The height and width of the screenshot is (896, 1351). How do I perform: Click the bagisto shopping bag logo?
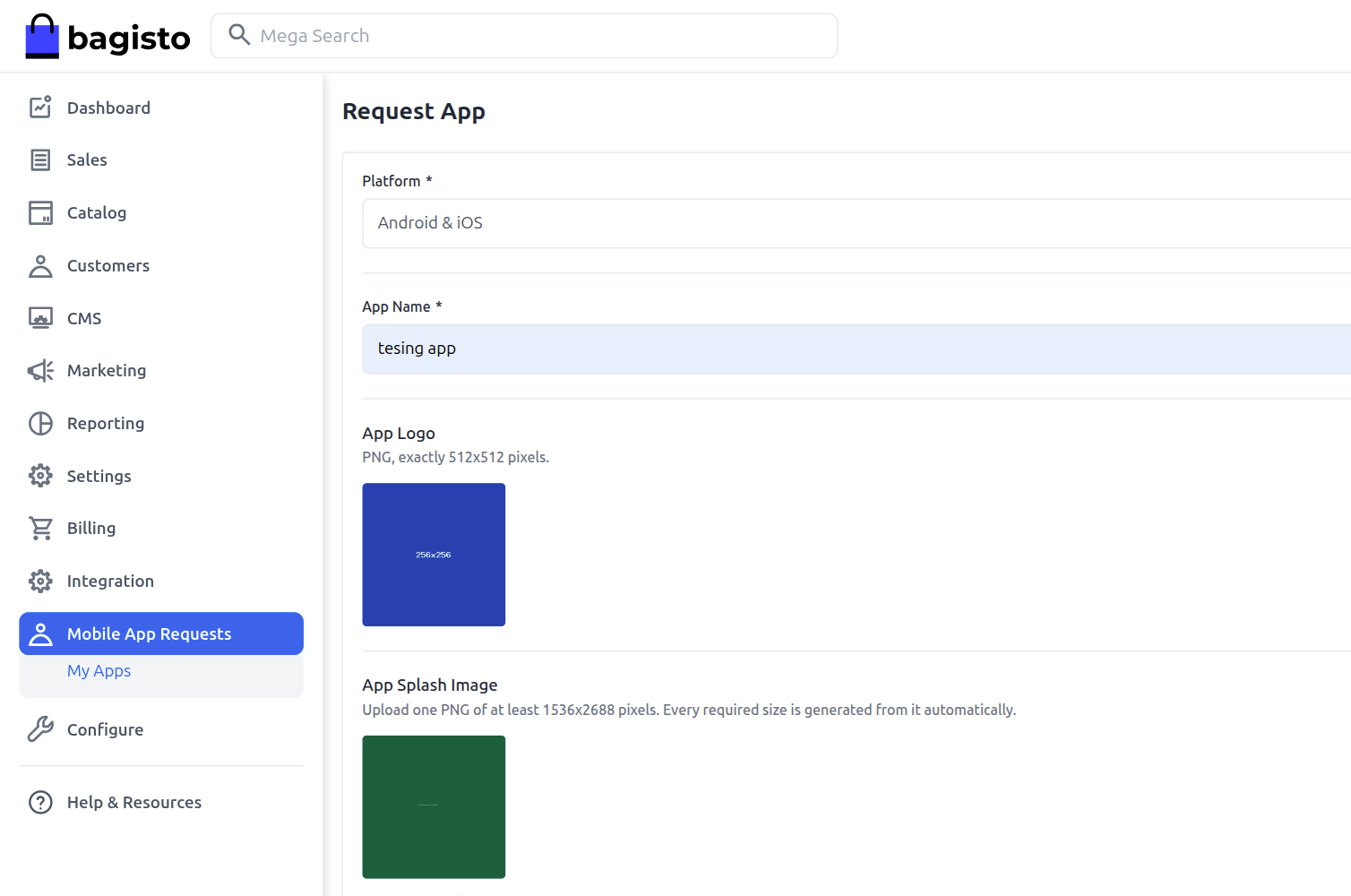(42, 36)
